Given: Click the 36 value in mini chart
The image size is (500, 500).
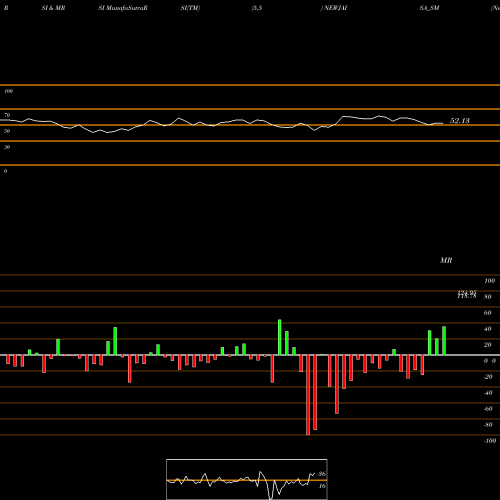Looking at the screenshot, I should (322, 474).
